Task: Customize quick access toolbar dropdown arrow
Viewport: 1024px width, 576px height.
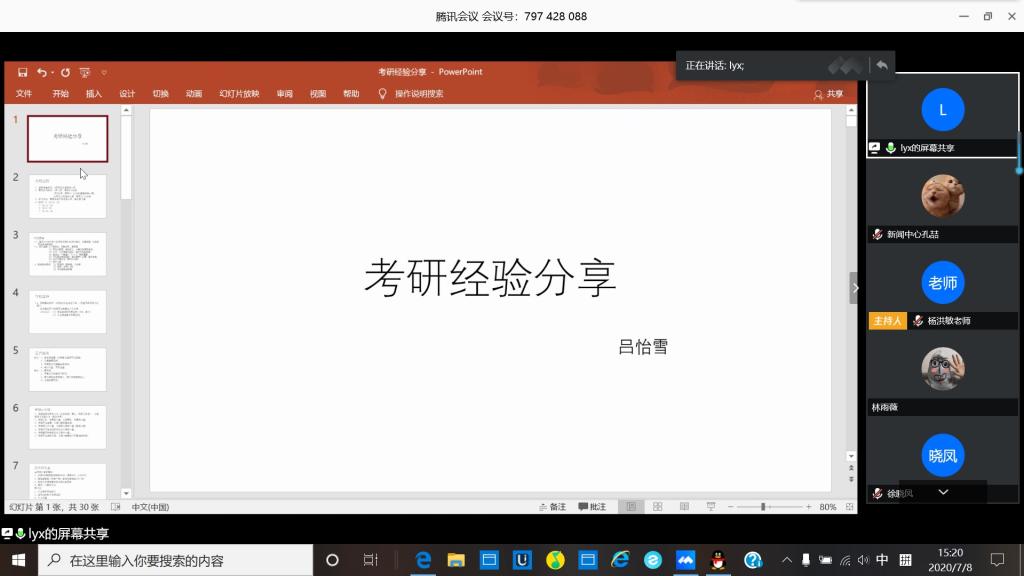Action: [x=104, y=72]
